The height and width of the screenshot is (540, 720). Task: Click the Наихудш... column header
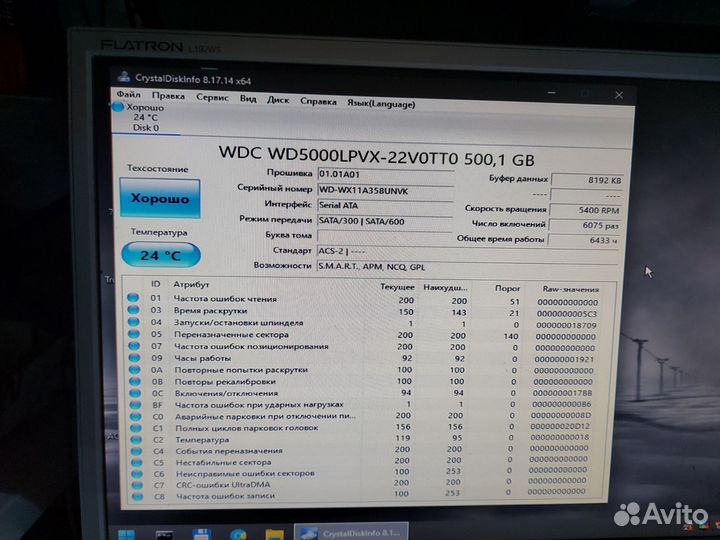445,288
